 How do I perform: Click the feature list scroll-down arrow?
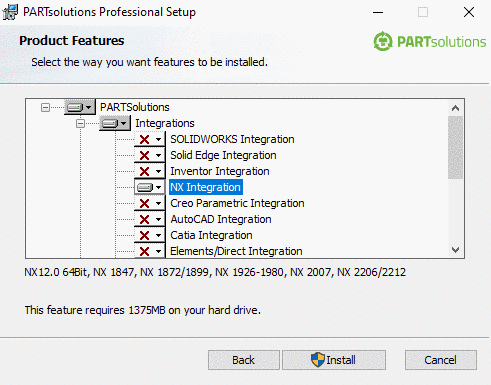[455, 250]
